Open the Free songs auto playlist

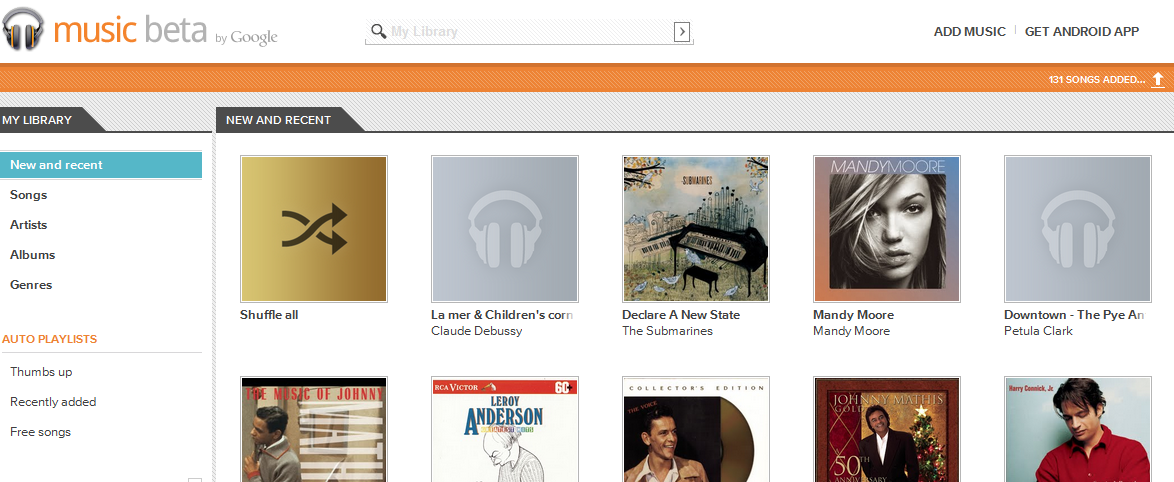click(40, 432)
